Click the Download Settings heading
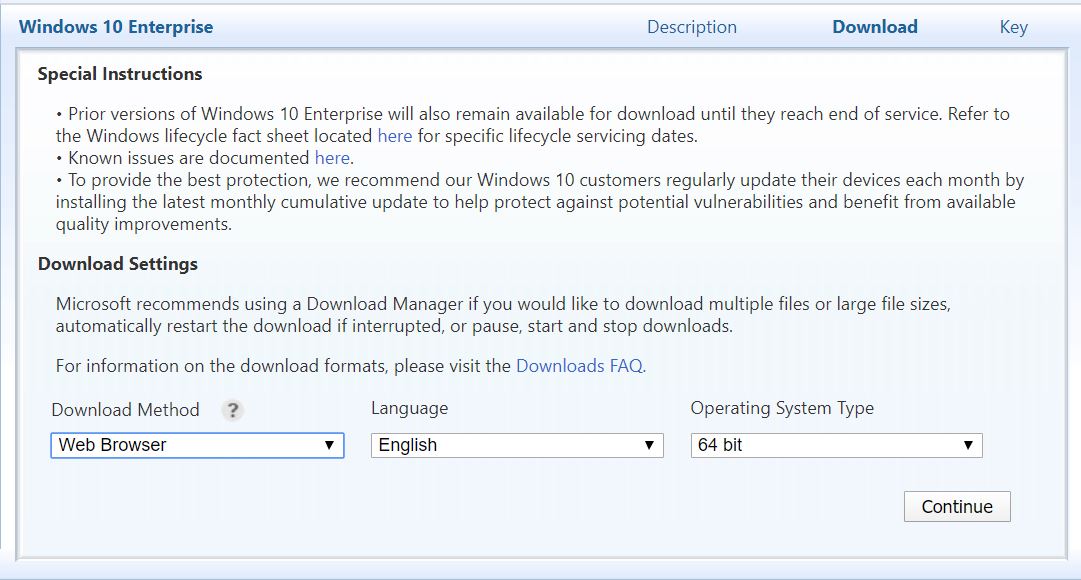The image size is (1081, 580). coord(118,263)
